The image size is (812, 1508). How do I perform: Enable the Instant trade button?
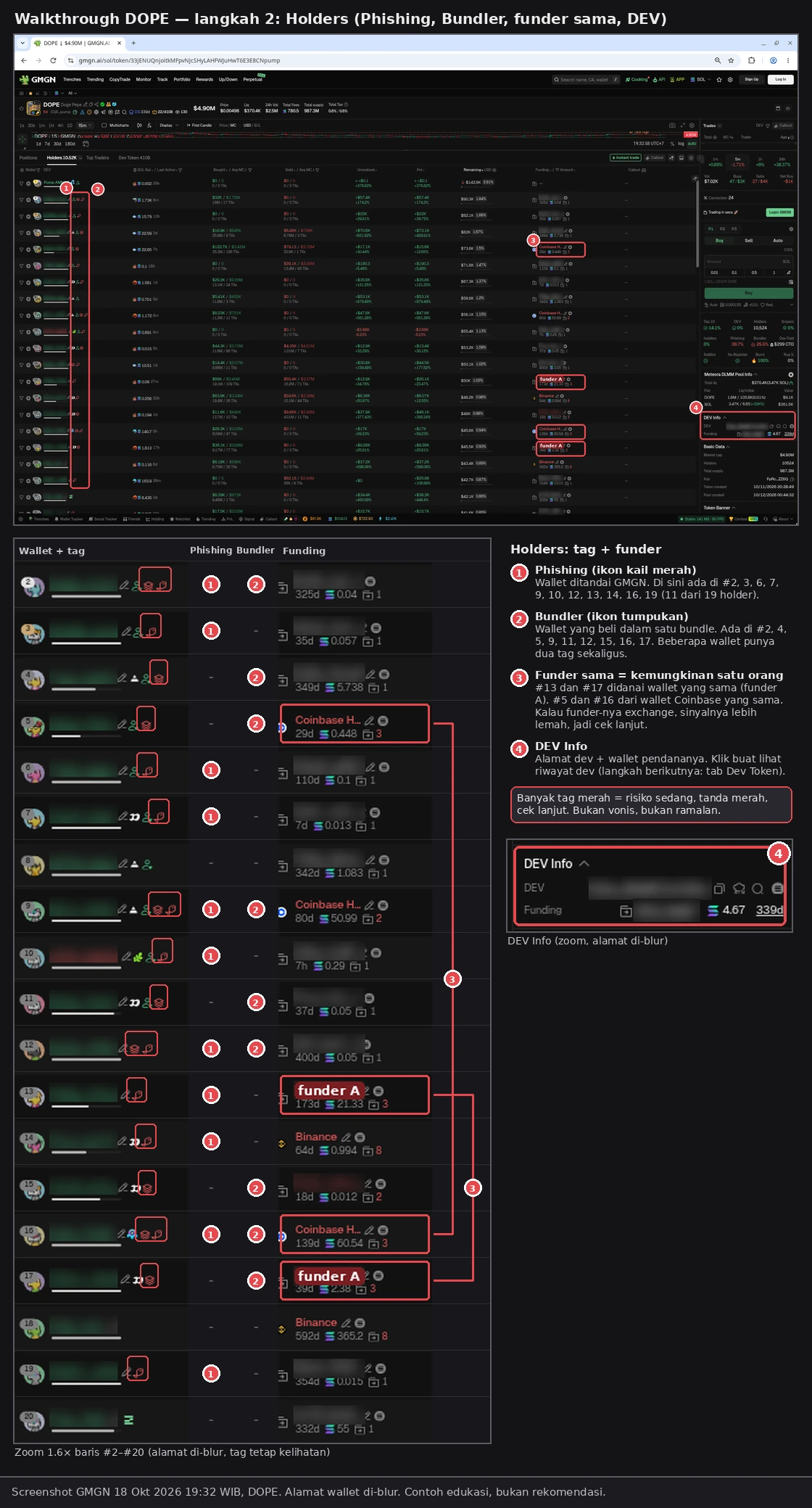[x=626, y=157]
